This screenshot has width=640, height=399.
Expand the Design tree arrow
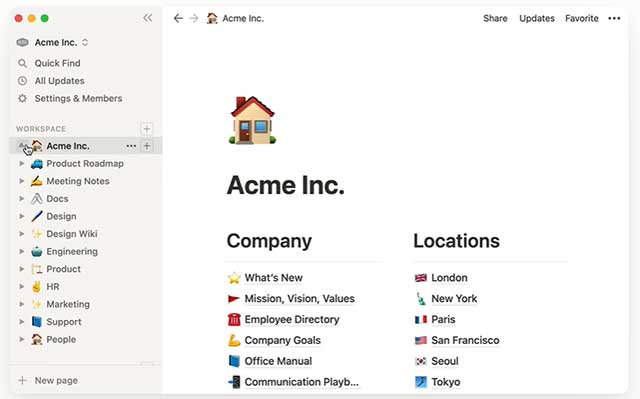[22, 216]
